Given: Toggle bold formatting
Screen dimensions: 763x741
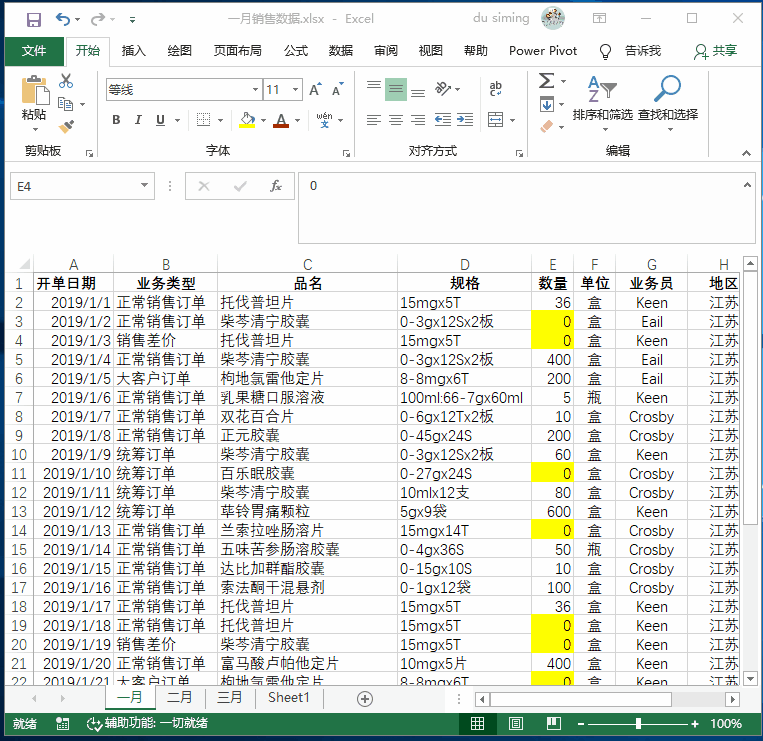Looking at the screenshot, I should tap(116, 120).
